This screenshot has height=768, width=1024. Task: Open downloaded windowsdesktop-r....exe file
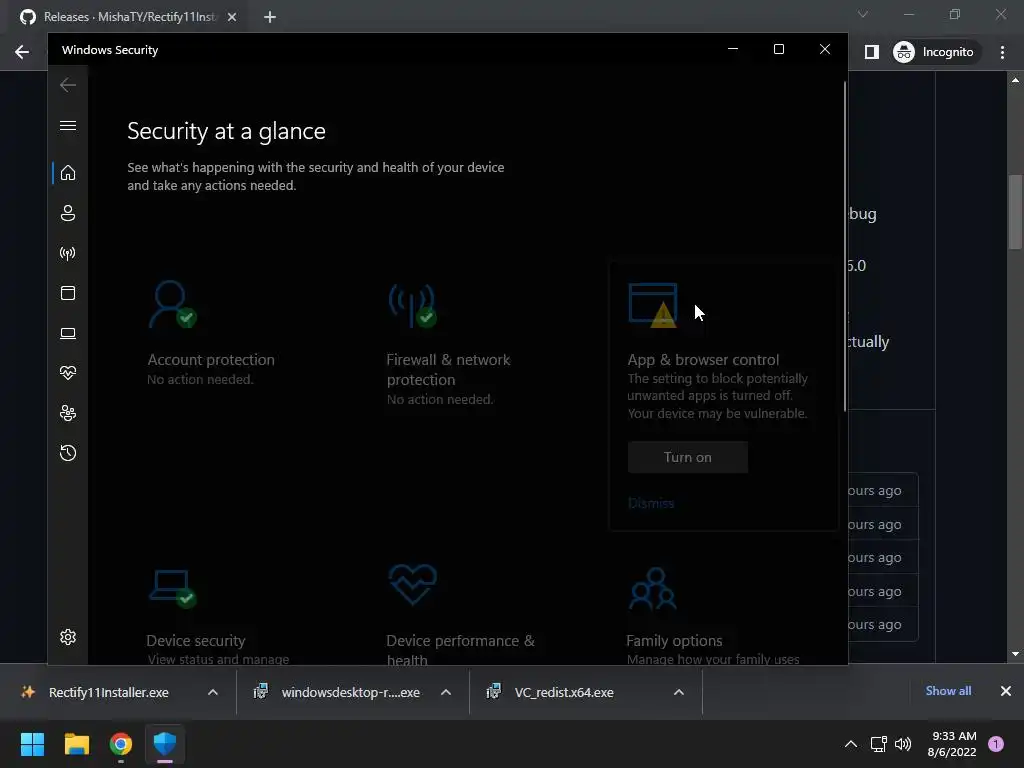(x=351, y=692)
